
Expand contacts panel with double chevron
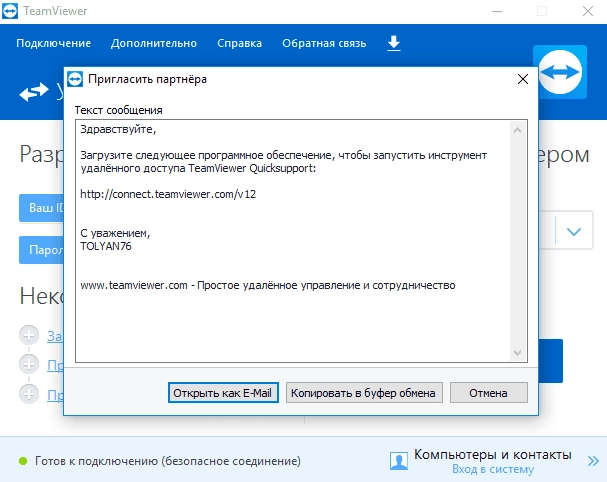click(593, 461)
